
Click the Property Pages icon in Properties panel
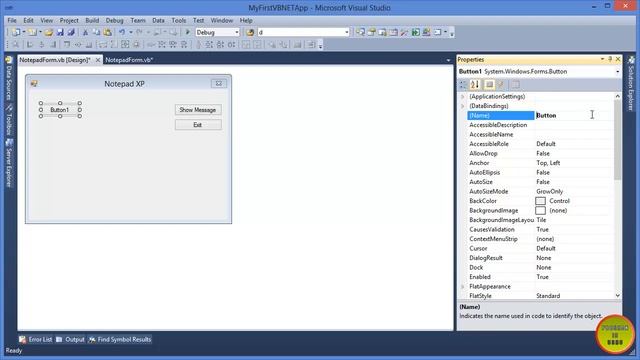[x=516, y=84]
